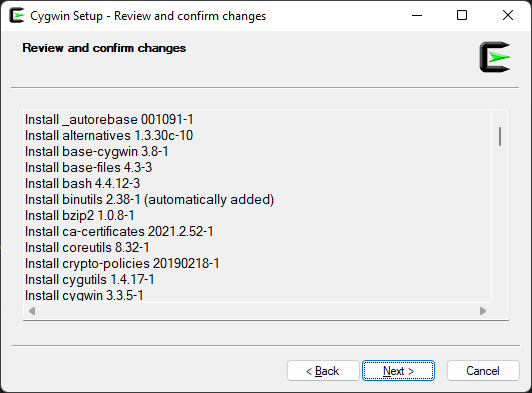Cancel the Cygwin setup
This screenshot has width=532, height=393.
pos(483,371)
